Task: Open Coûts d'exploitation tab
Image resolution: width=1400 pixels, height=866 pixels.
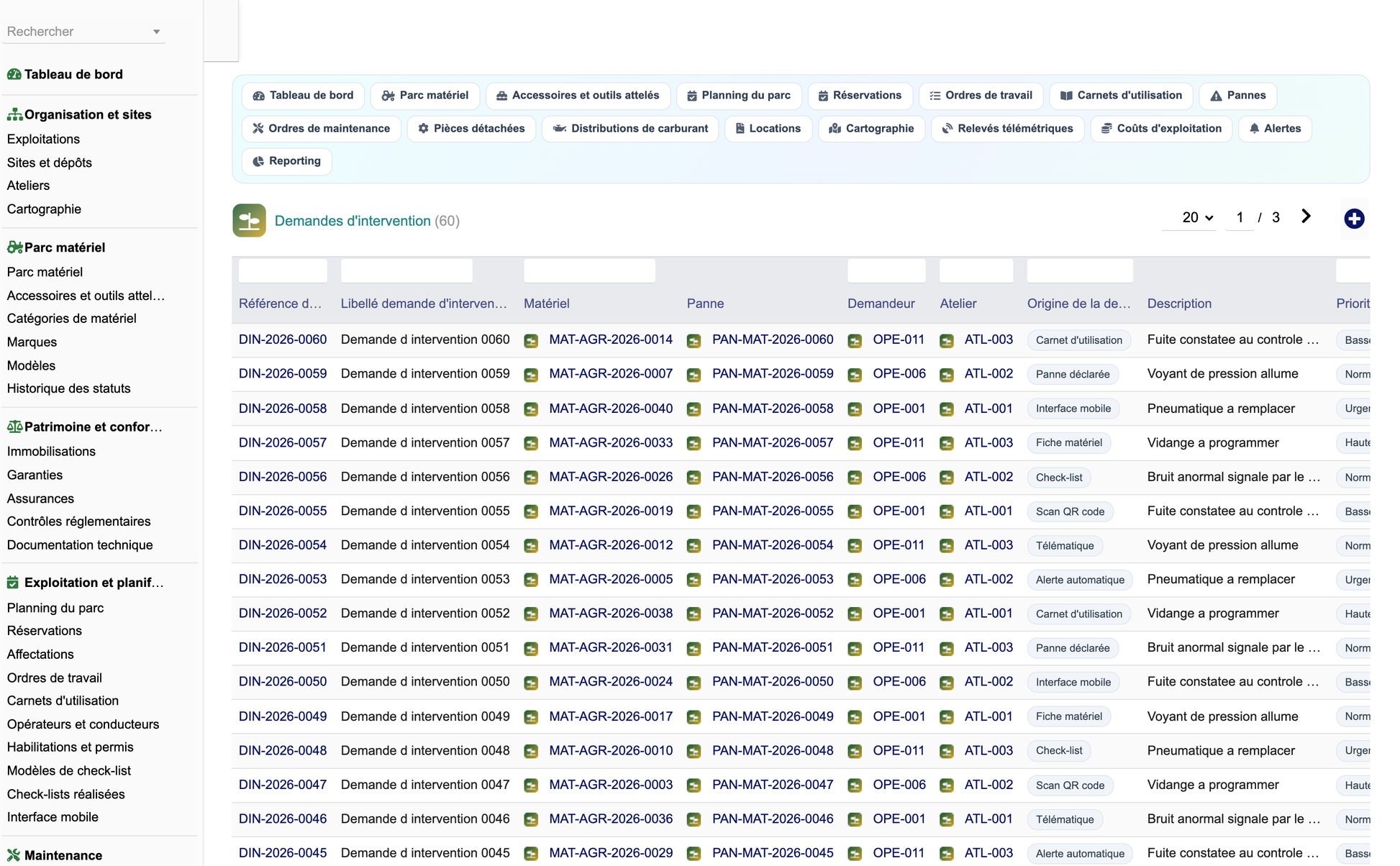Action: click(x=1161, y=128)
